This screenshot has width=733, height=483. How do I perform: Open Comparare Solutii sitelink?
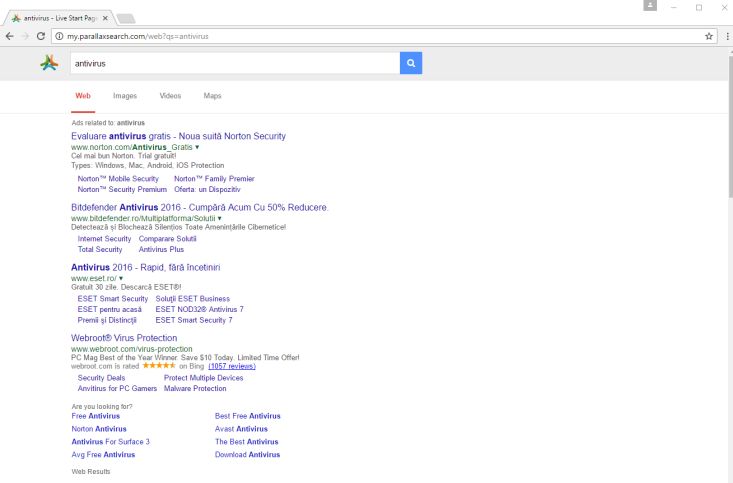click(x=167, y=238)
